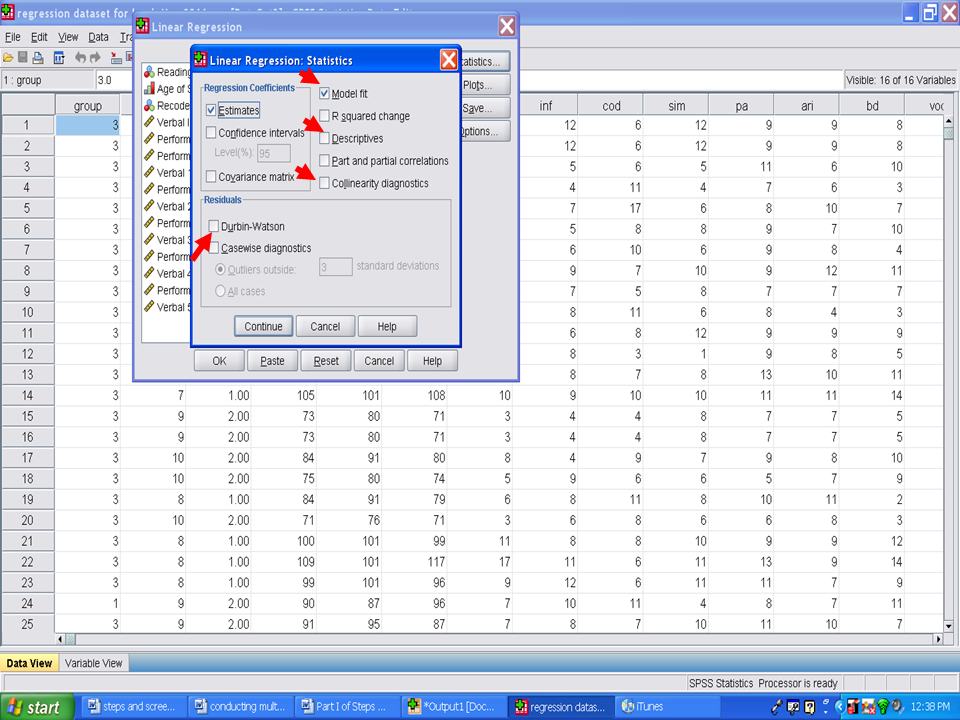
Task: Click the Reset button in Linear Regression
Action: click(x=326, y=361)
